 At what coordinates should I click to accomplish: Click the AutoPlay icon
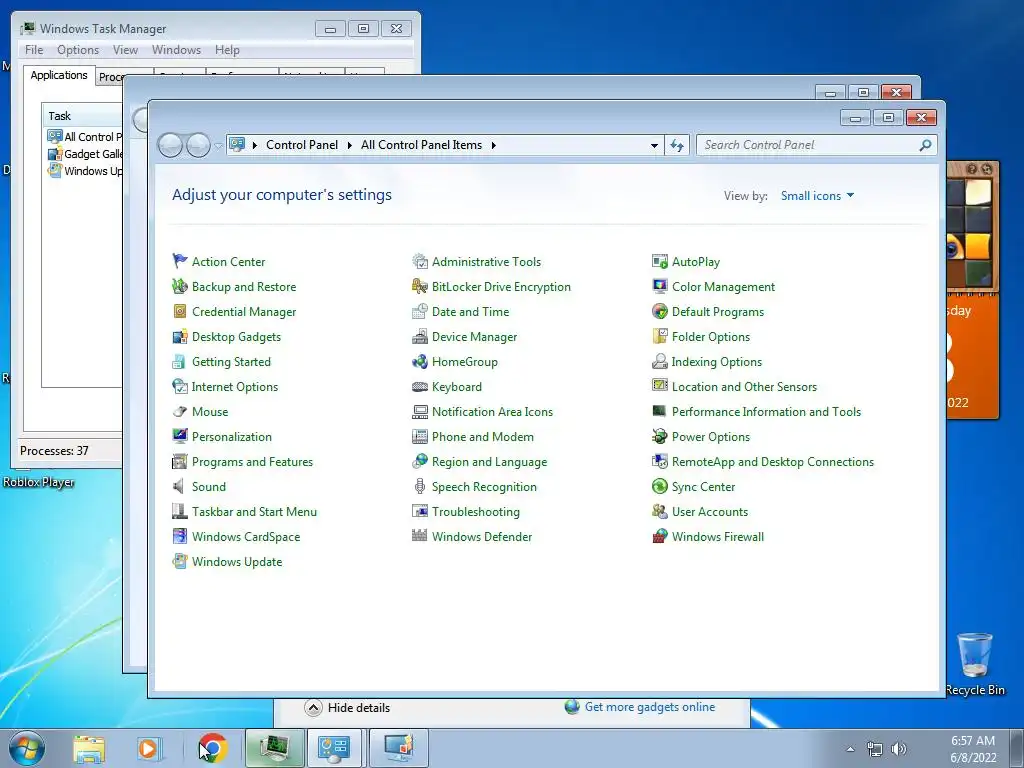[660, 261]
